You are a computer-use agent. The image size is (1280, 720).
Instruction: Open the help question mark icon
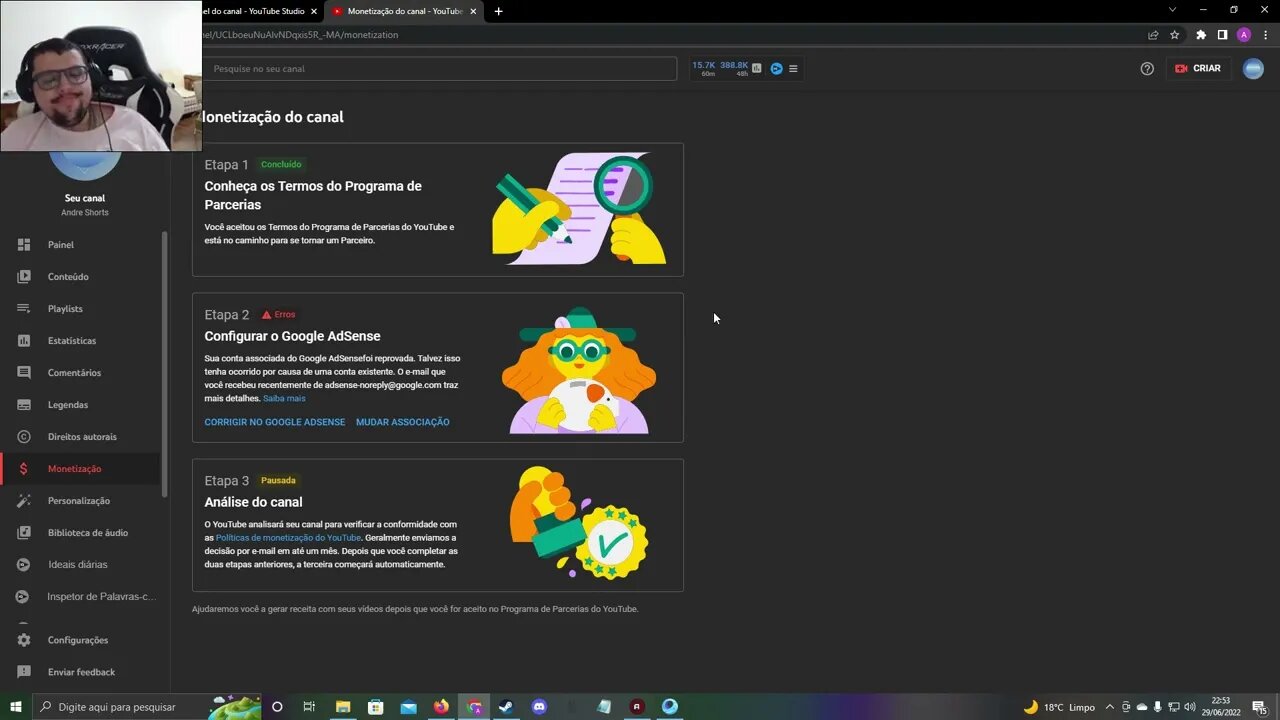1147,69
